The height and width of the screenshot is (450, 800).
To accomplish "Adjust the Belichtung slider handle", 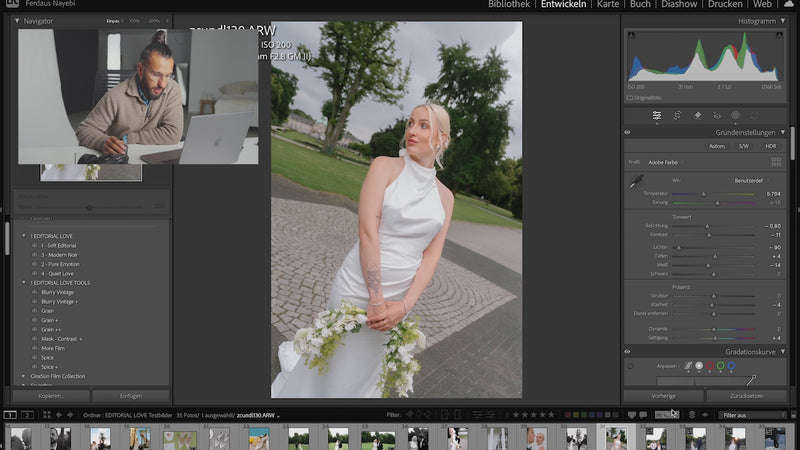I will [708, 226].
